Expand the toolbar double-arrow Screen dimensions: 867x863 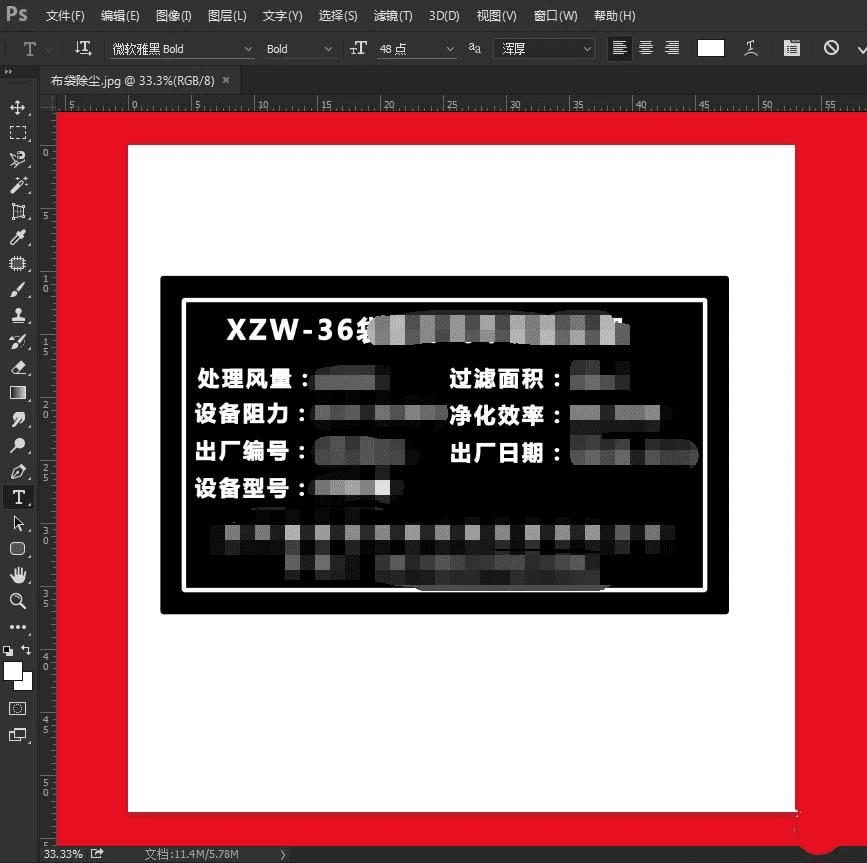(x=8, y=71)
